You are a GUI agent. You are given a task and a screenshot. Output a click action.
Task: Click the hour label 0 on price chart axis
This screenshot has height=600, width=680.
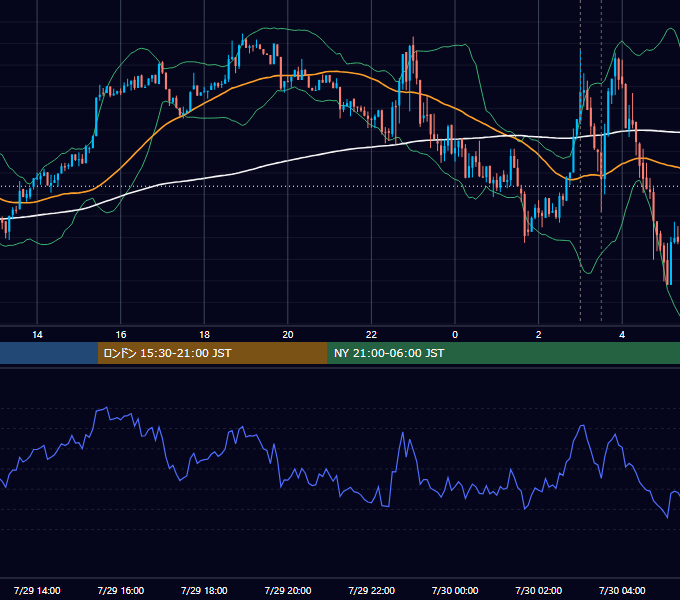(x=455, y=335)
